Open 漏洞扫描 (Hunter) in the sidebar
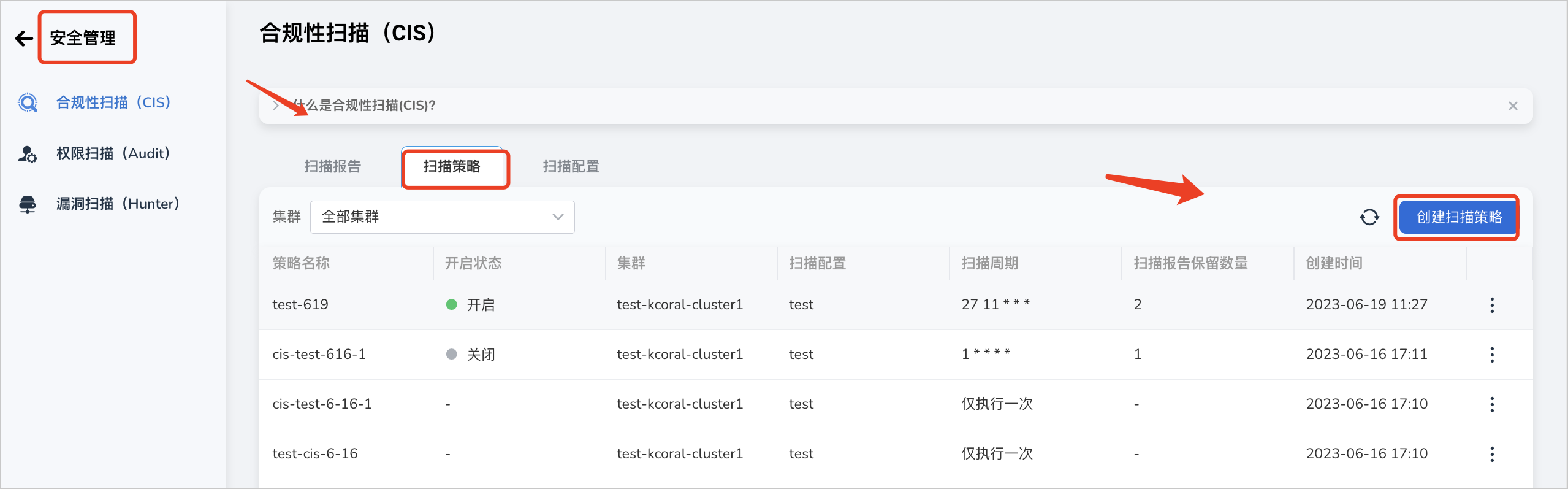 click(118, 204)
